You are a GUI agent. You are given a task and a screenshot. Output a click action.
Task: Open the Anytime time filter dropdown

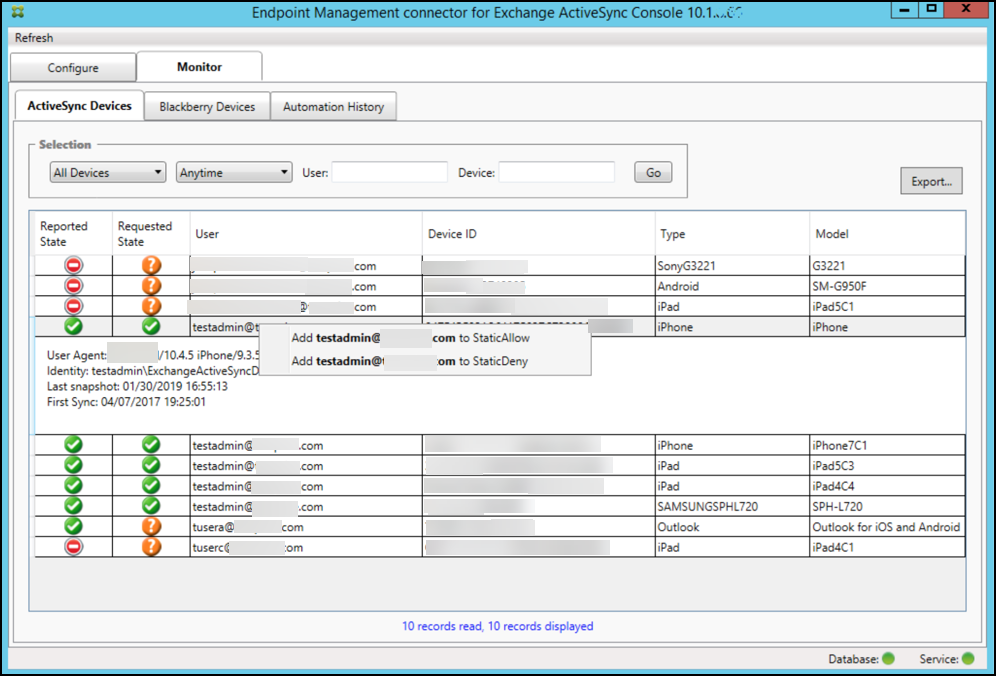[234, 173]
